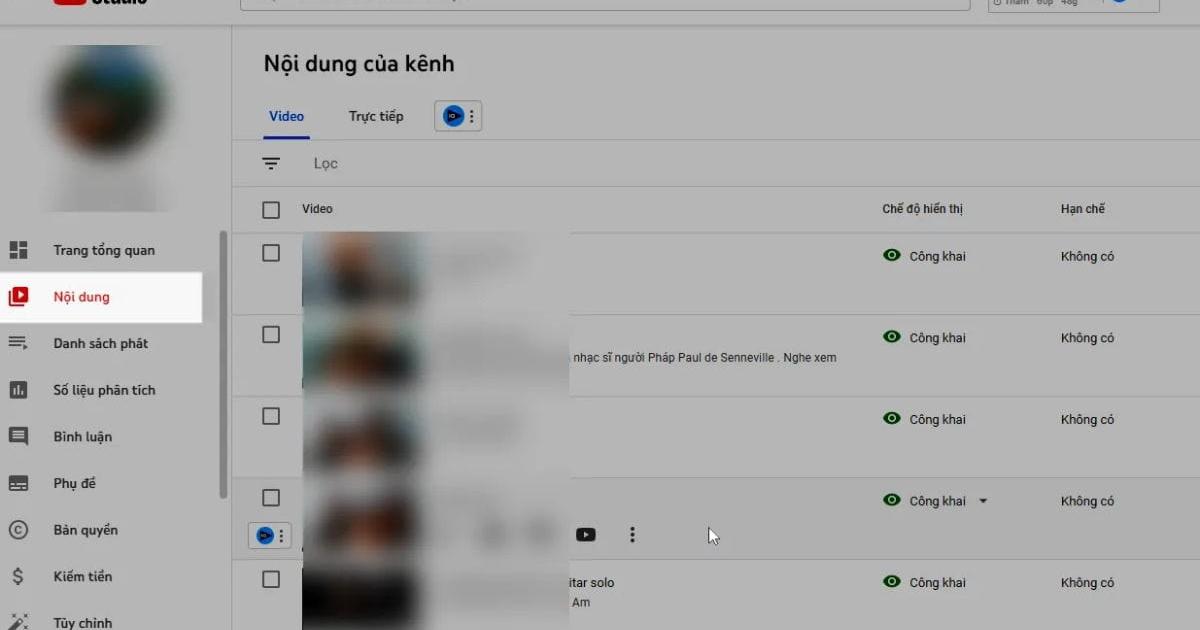Open the three-dot options menu on the hovered video

[x=633, y=535]
